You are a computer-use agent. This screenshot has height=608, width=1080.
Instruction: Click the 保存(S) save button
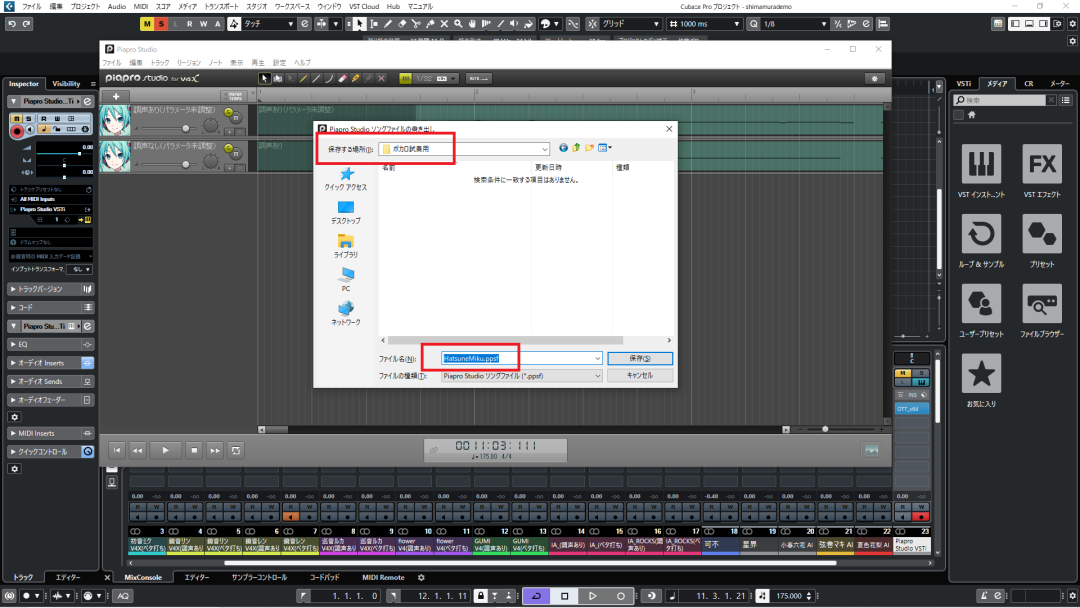(640, 359)
